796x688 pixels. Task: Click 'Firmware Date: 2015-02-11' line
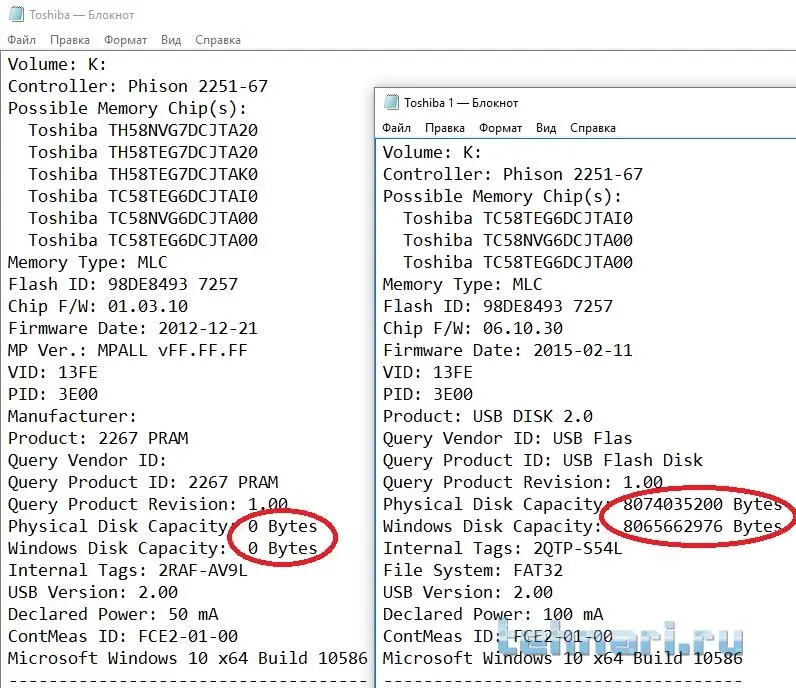point(508,350)
